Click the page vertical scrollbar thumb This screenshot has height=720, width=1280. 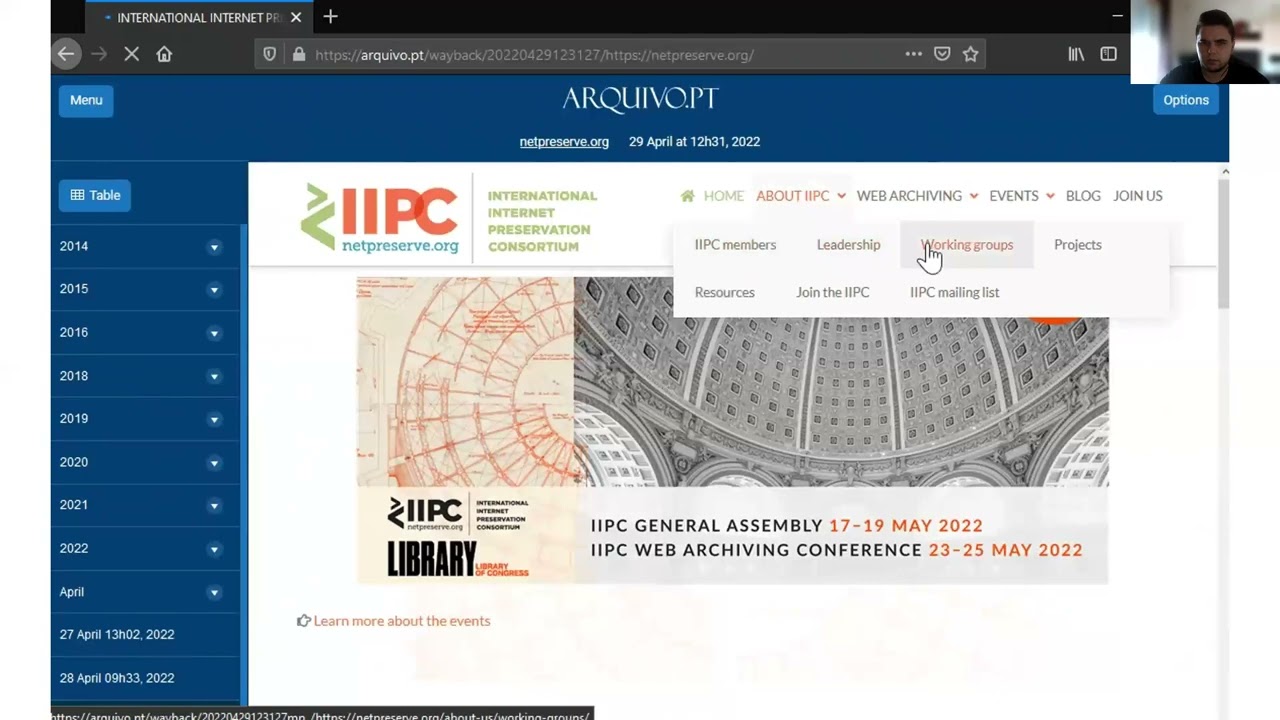[x=1223, y=245]
